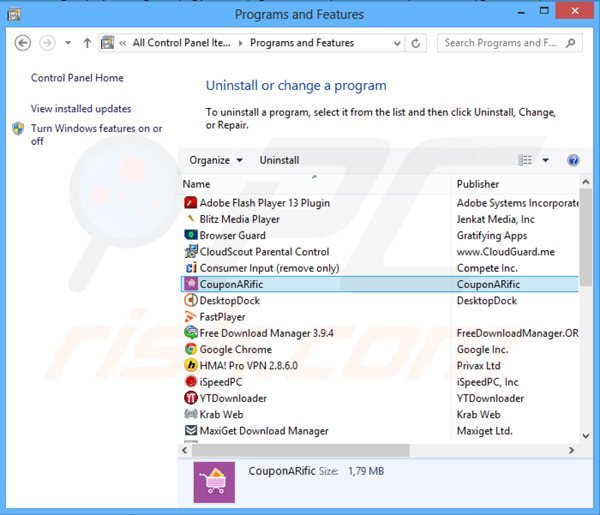Expand the breadcrumb after All Control Panel Items

click(x=240, y=43)
